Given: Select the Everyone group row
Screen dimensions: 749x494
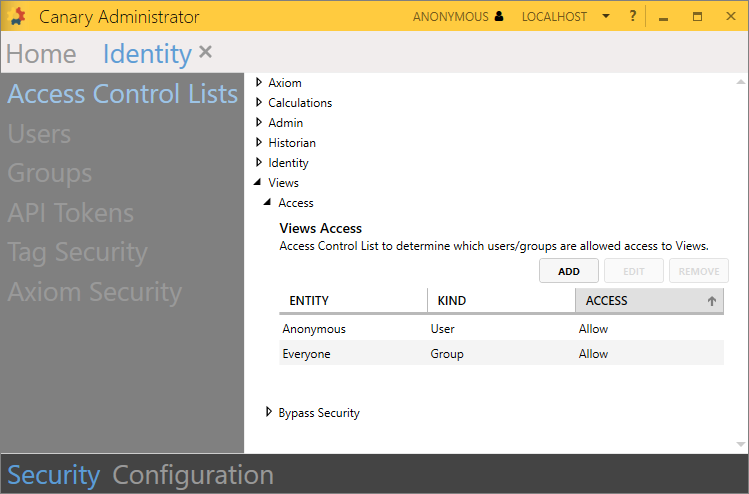Looking at the screenshot, I should pyautogui.click(x=500, y=354).
